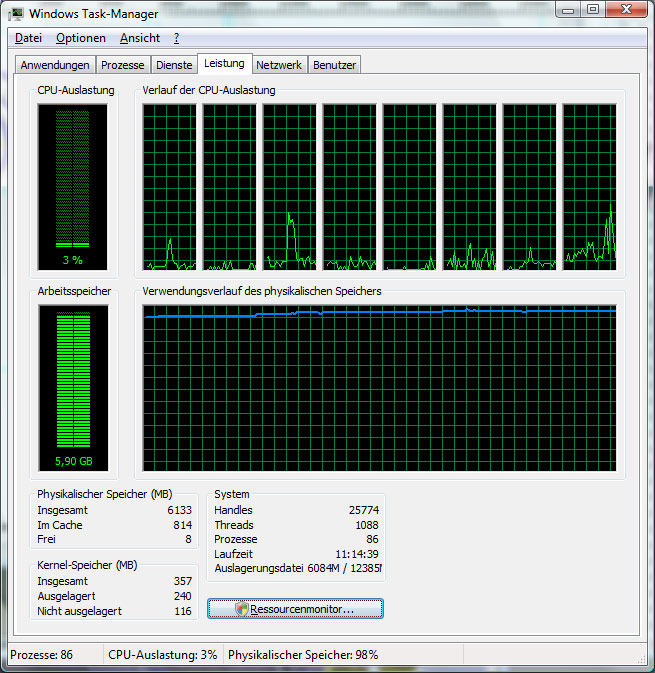Click status bar CPU-Auslastung: 3%
Image resolution: width=655 pixels, height=673 pixels.
coord(163,655)
